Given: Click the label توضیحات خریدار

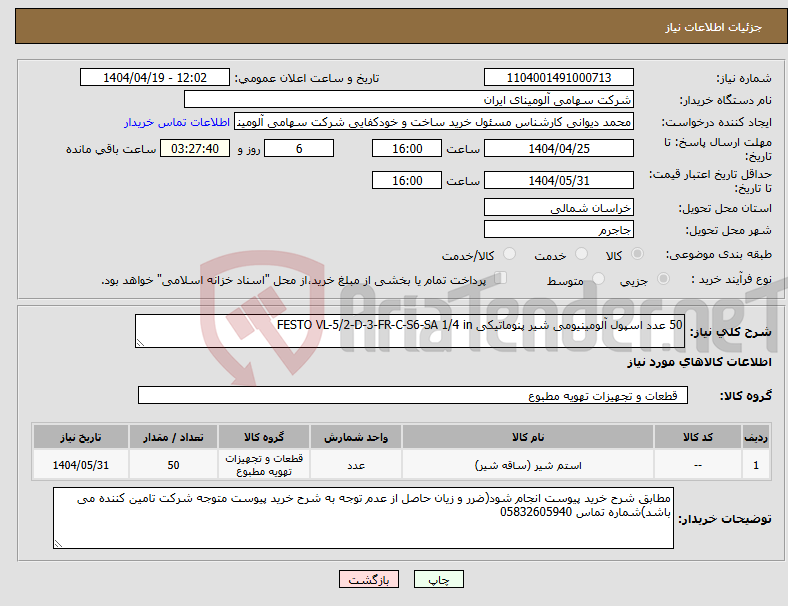Looking at the screenshot, I should [725, 519].
